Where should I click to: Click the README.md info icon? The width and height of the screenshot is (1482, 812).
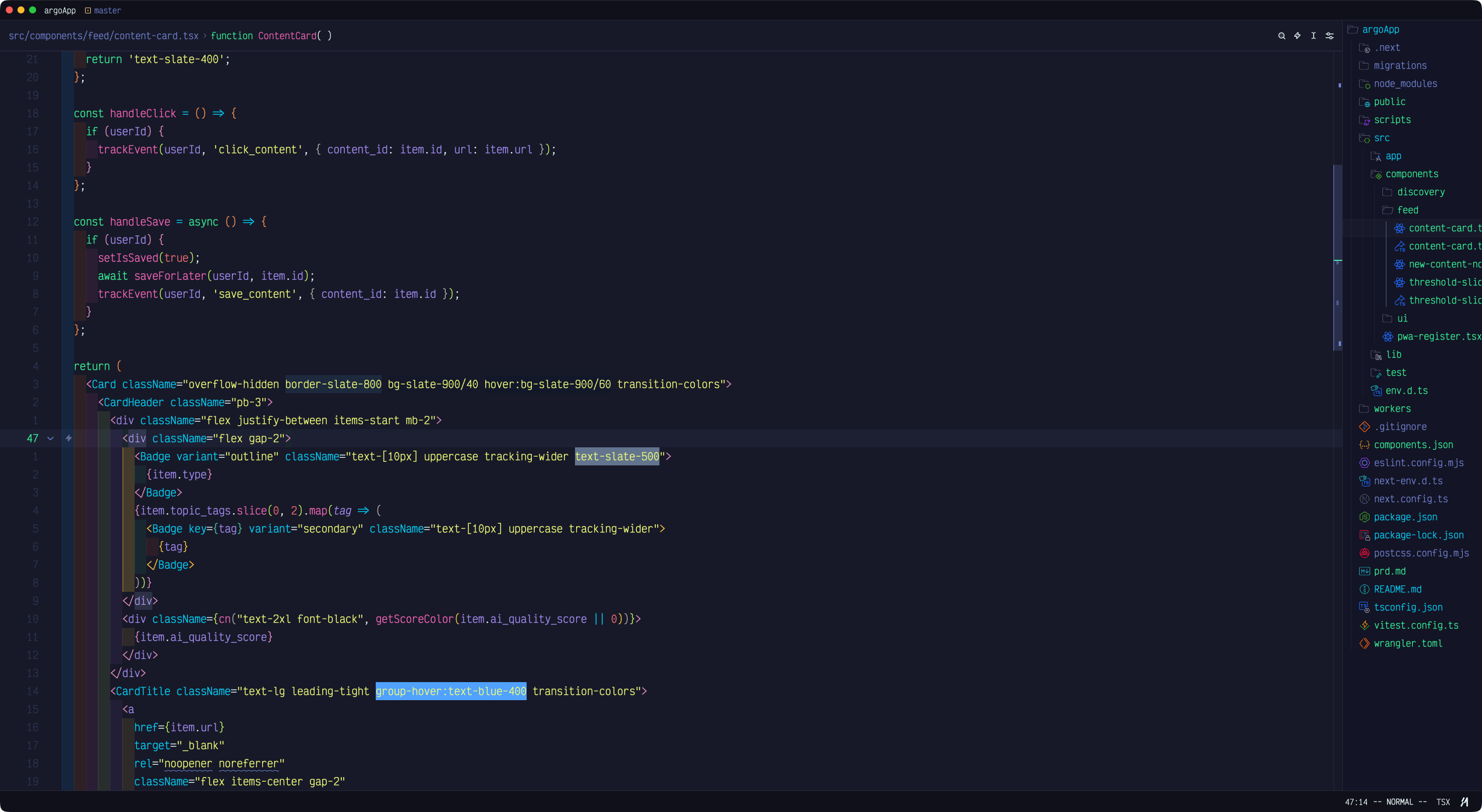[1364, 589]
